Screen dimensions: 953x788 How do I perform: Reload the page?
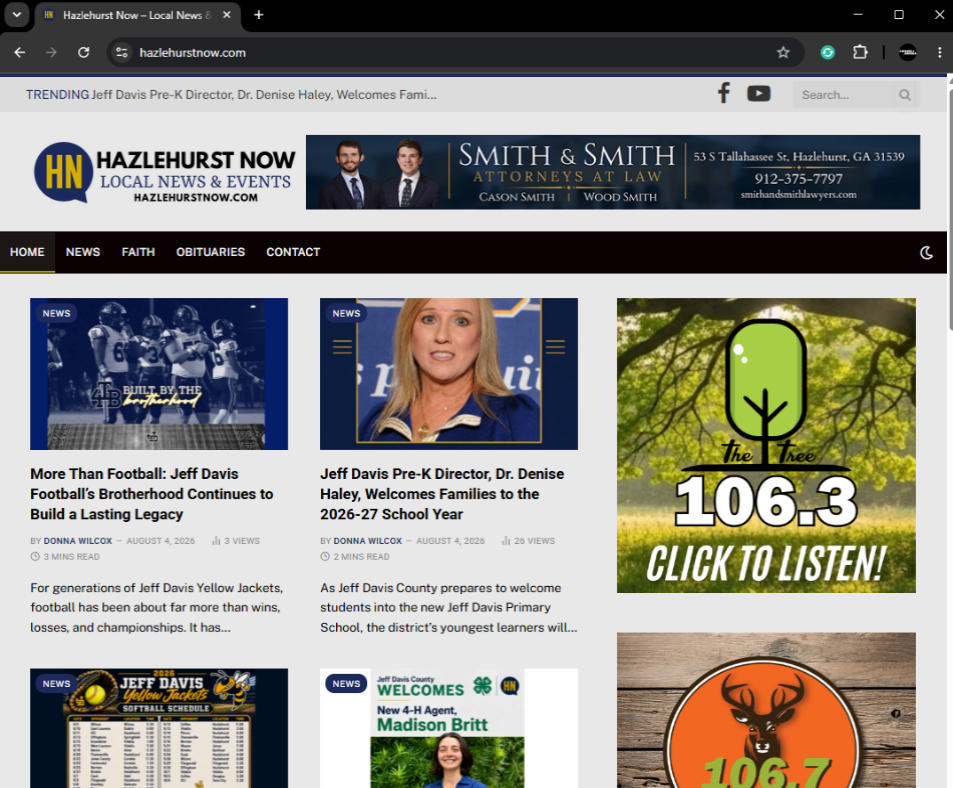[84, 52]
